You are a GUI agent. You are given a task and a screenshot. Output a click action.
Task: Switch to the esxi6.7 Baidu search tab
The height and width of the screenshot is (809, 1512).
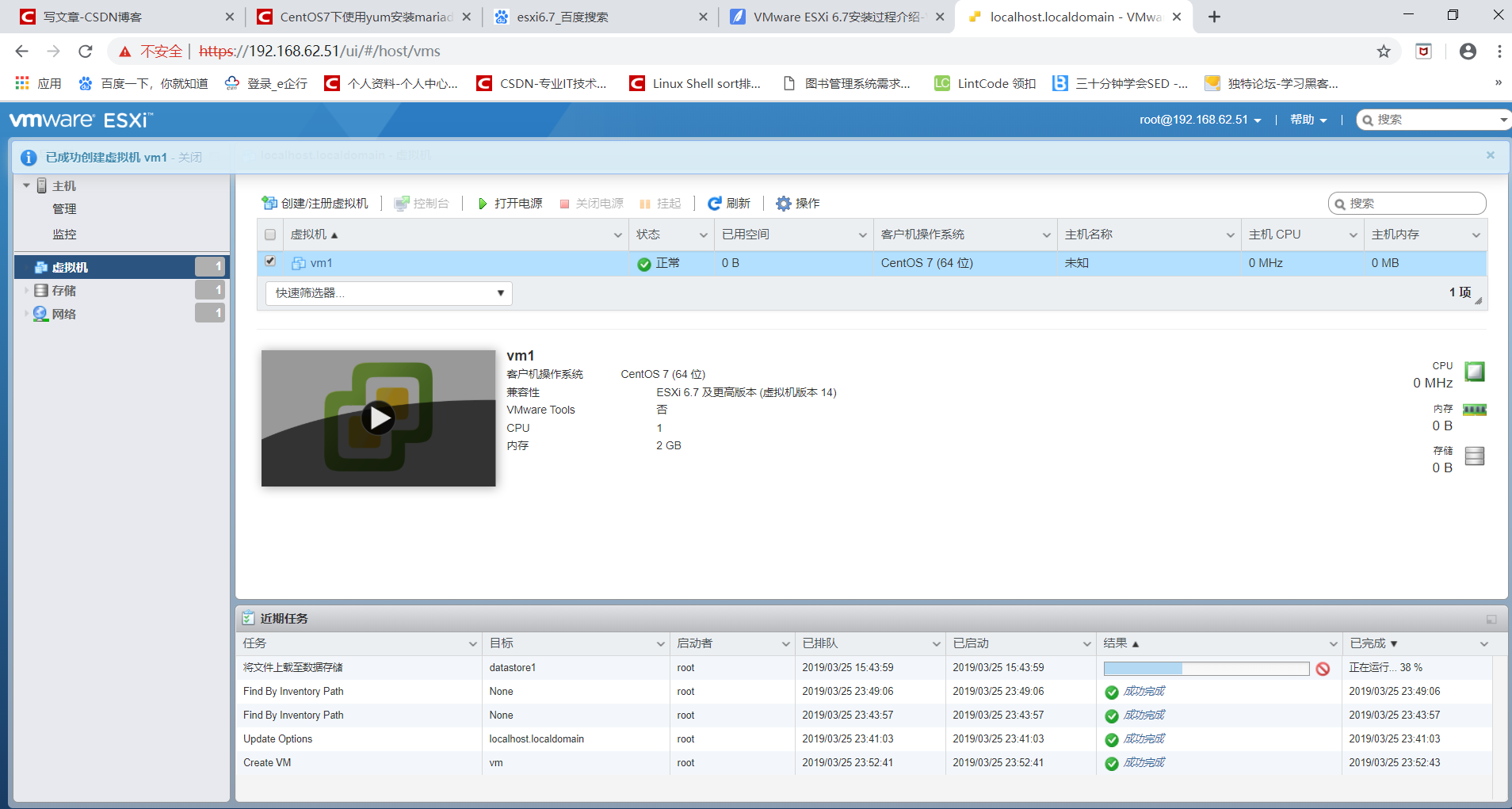(600, 17)
